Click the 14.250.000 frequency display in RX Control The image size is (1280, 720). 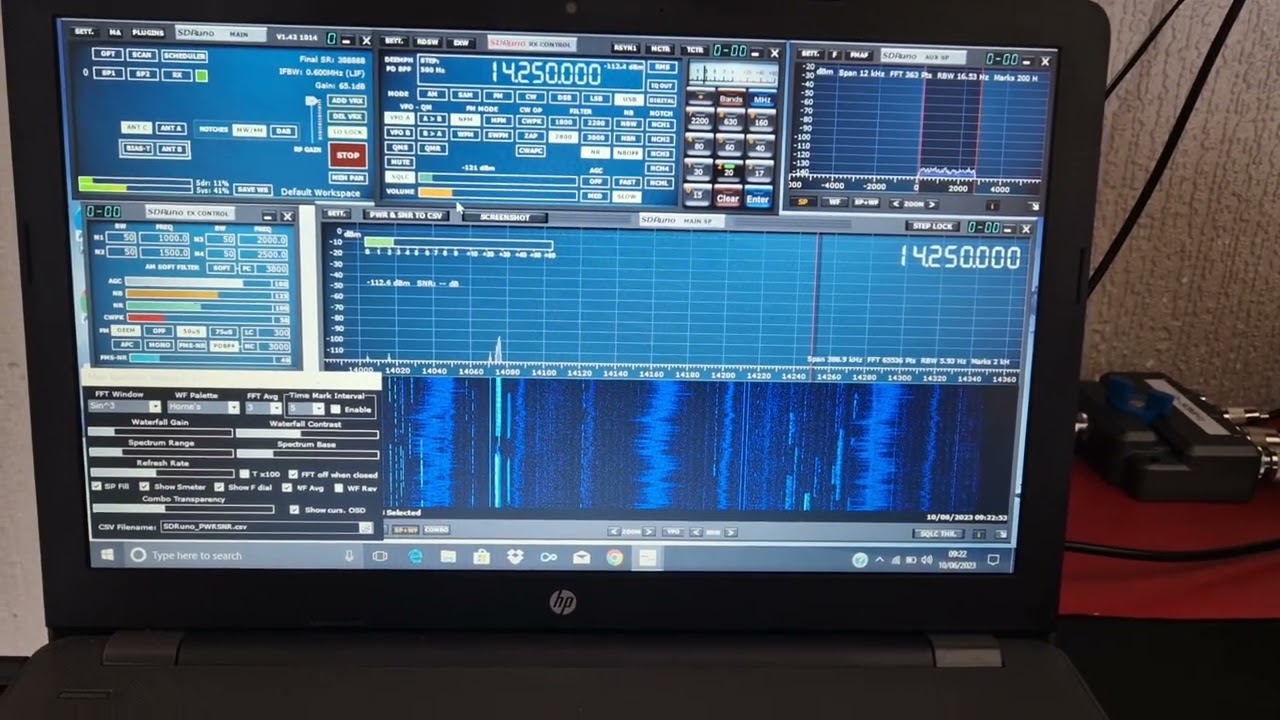(x=546, y=71)
